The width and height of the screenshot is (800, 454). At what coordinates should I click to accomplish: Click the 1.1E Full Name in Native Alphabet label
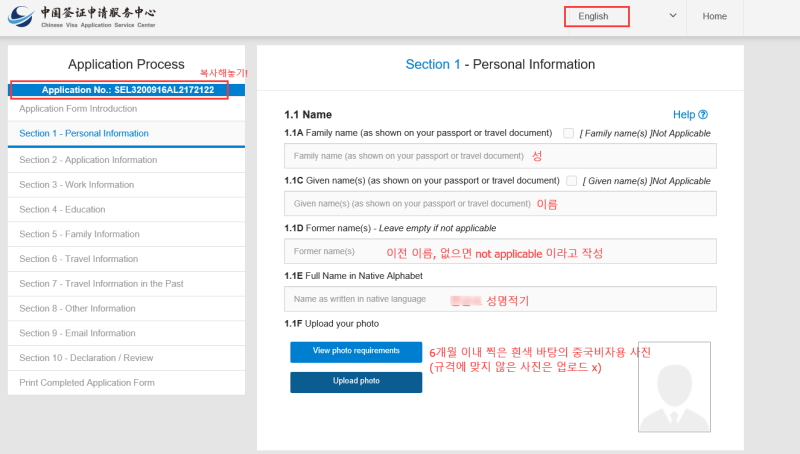pyautogui.click(x=354, y=276)
